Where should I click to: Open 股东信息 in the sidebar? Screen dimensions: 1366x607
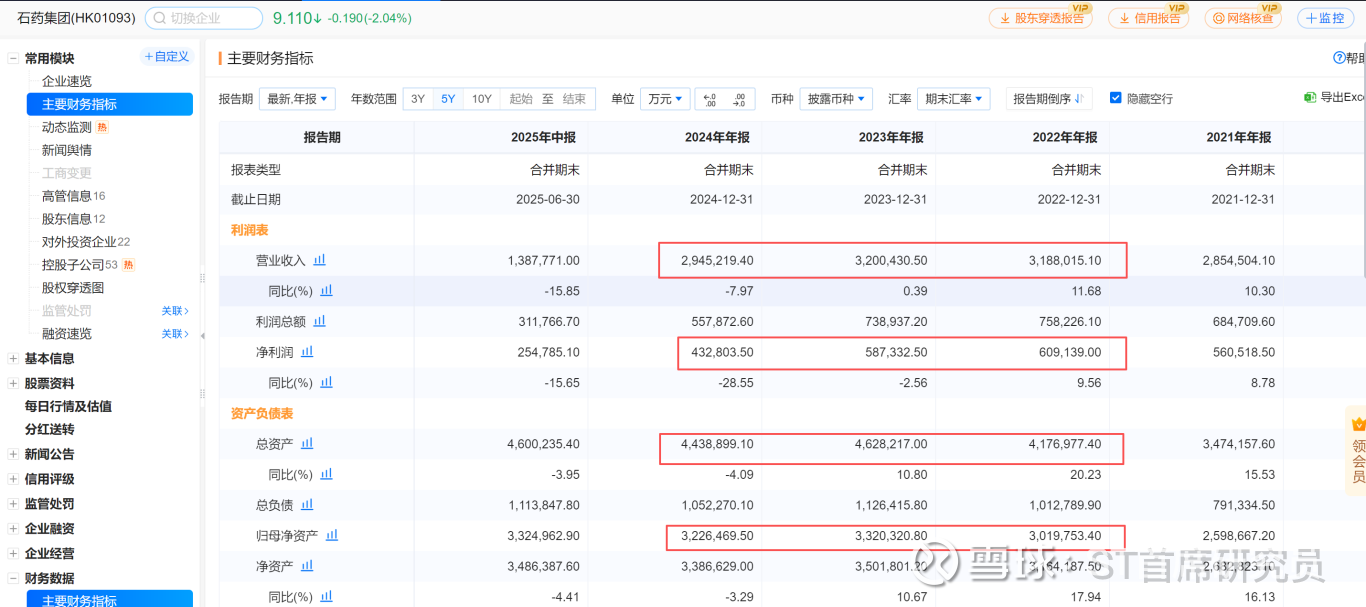66,219
